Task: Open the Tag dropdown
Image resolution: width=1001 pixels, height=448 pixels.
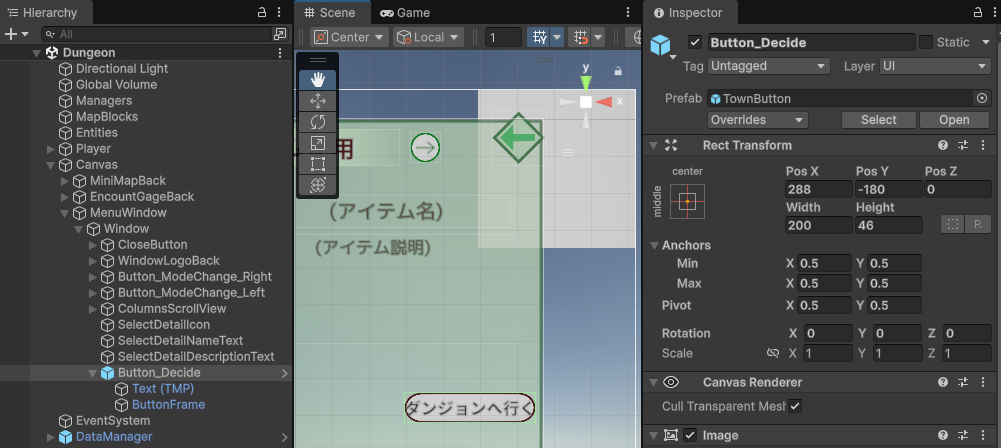Action: [768, 66]
